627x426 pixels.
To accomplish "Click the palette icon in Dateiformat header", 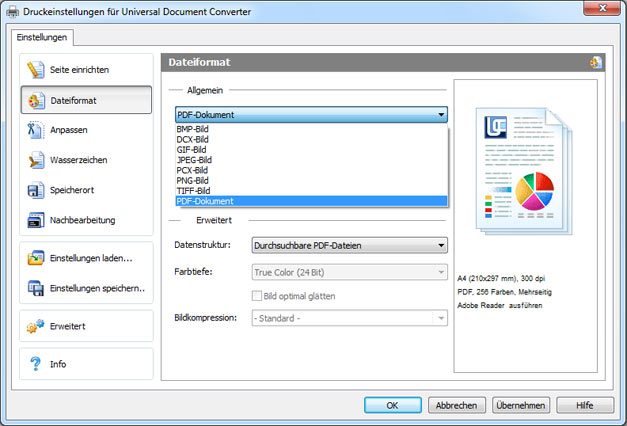I will [x=595, y=62].
